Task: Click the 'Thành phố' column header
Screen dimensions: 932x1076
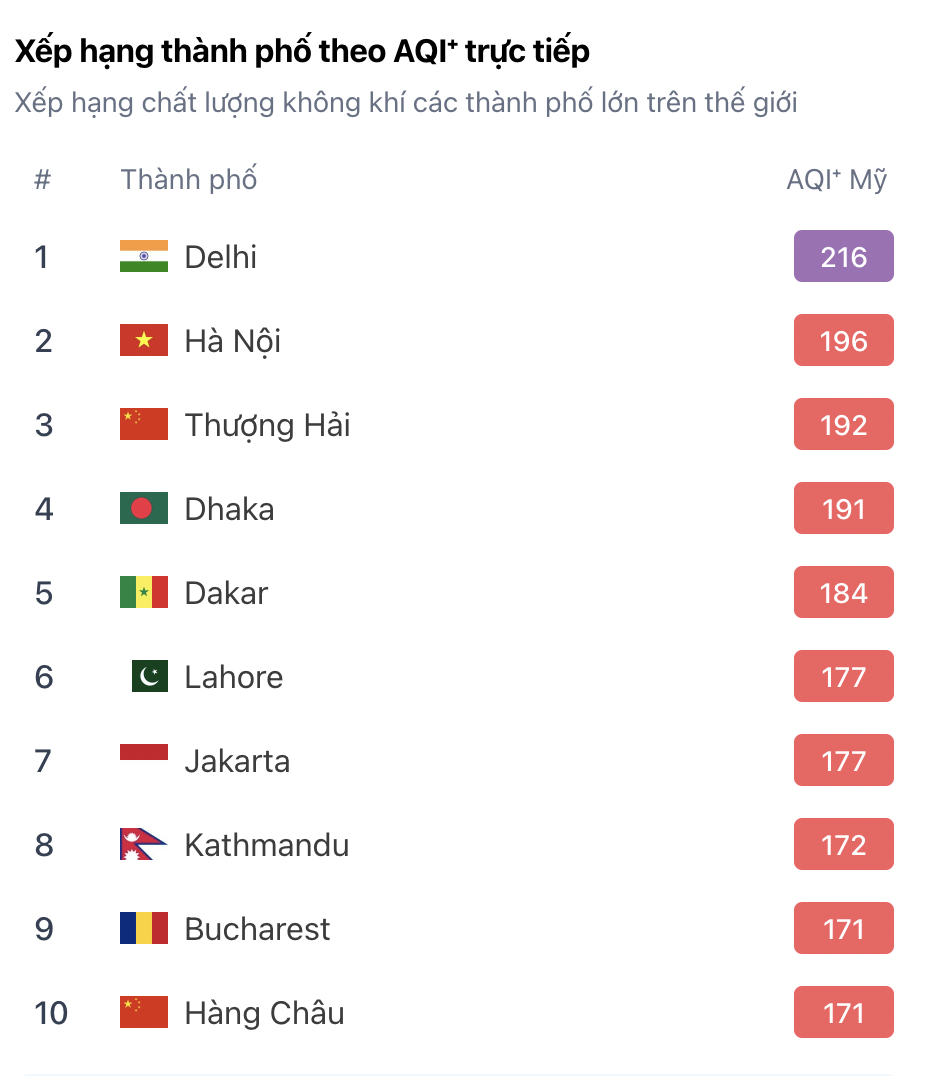Action: point(189,179)
